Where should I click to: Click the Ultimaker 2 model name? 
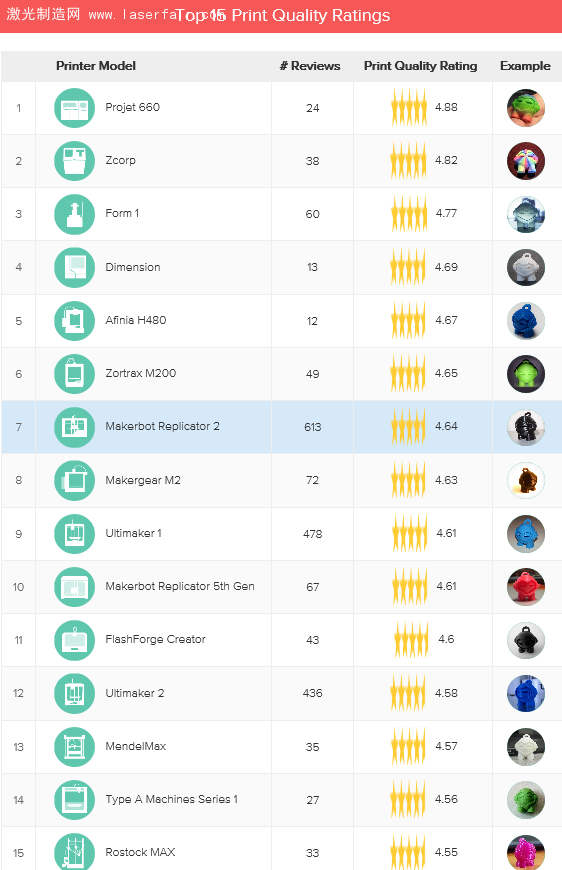tap(135, 693)
